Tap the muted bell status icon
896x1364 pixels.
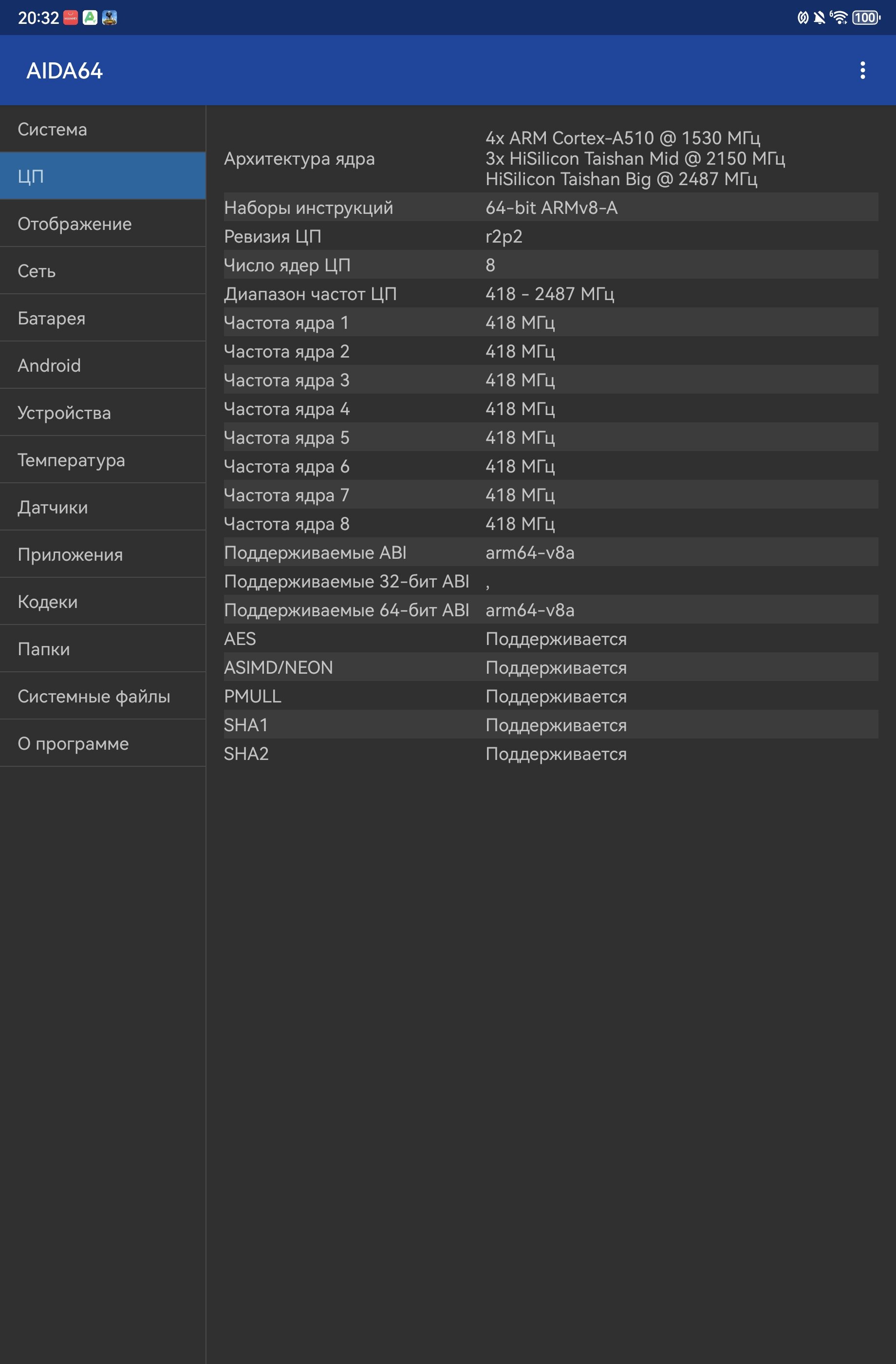pos(819,18)
